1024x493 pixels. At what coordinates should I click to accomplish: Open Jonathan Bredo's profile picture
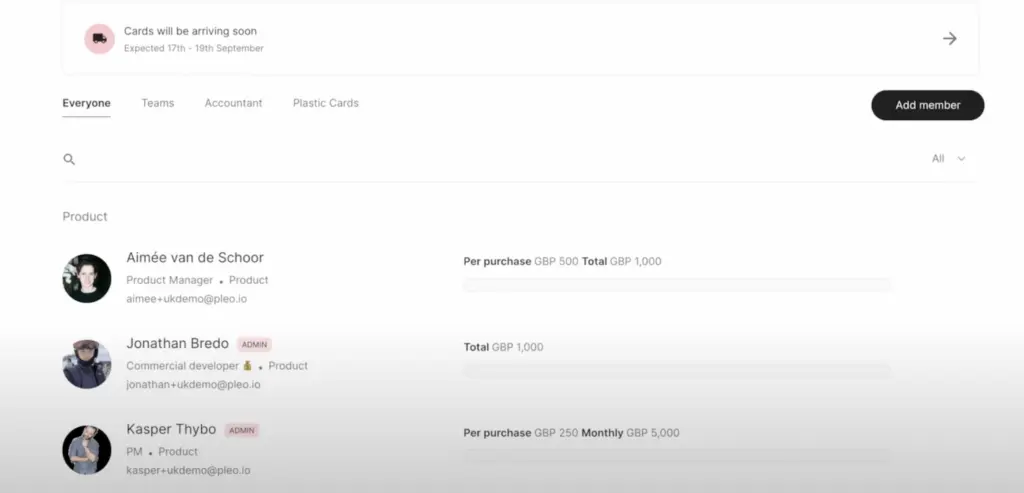pyautogui.click(x=87, y=364)
